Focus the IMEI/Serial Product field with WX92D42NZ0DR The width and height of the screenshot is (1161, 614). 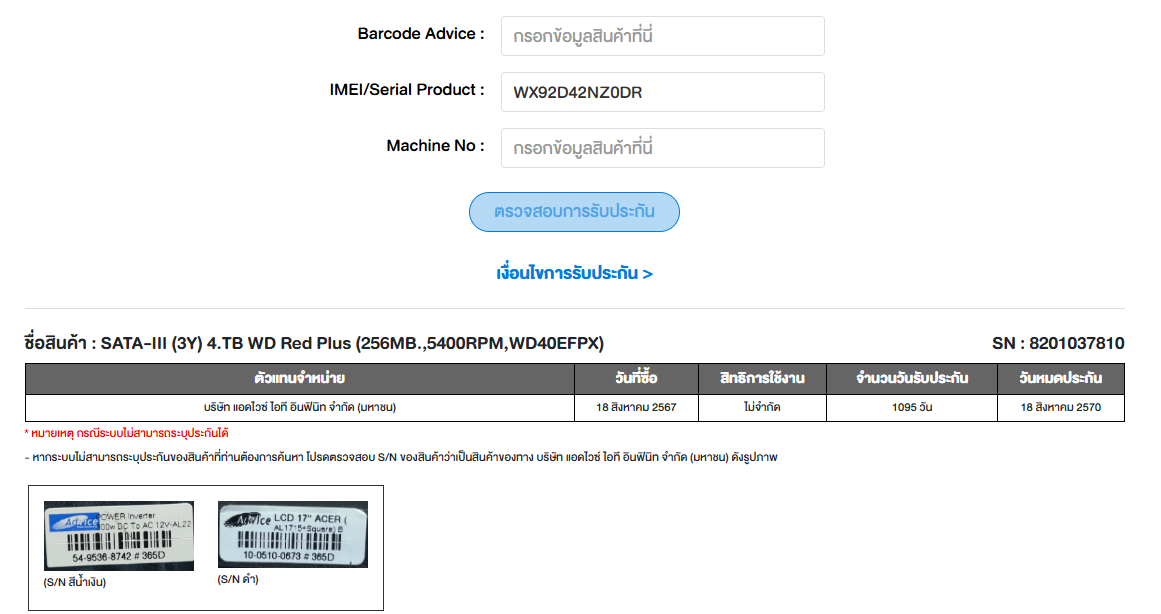(x=663, y=92)
